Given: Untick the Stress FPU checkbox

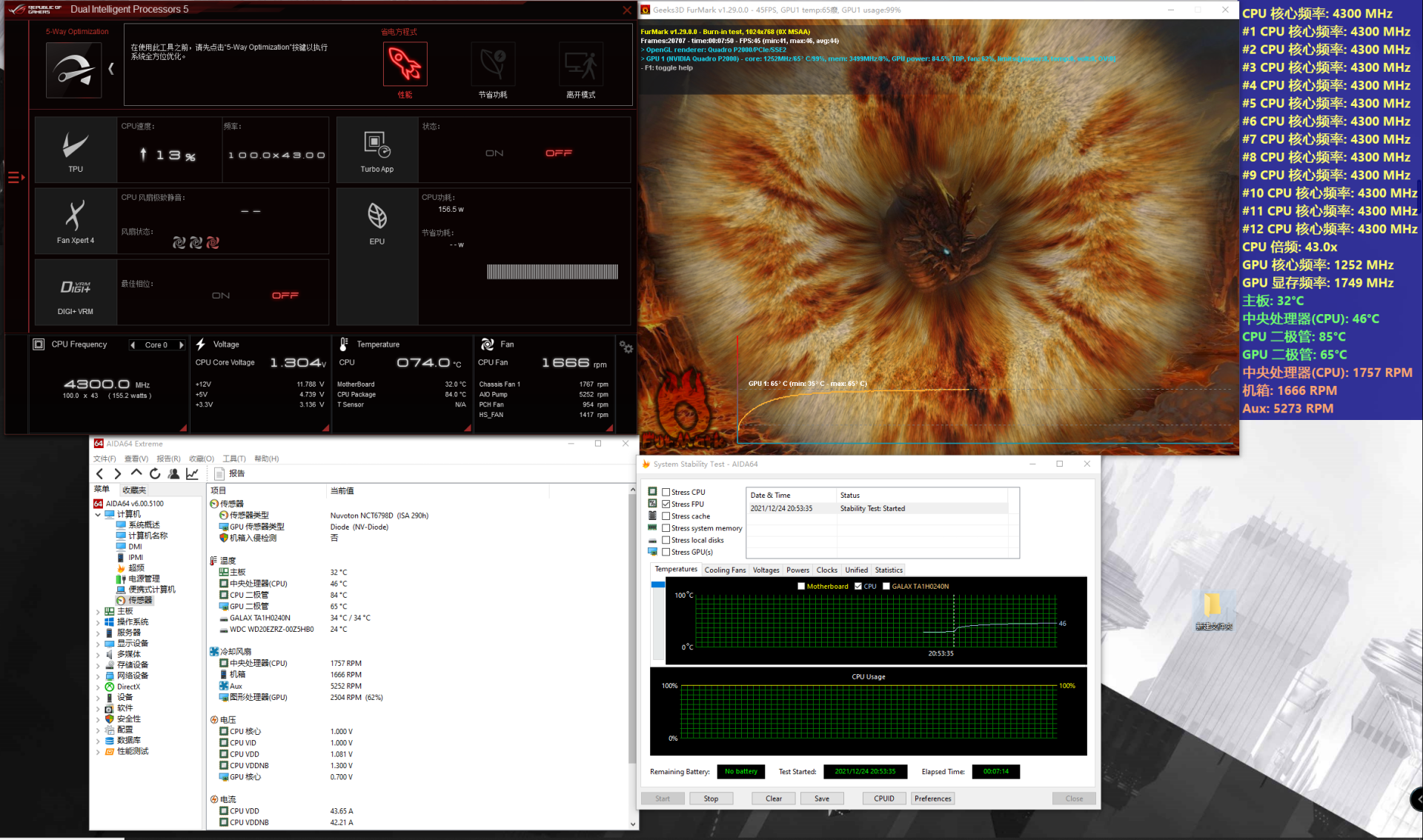Looking at the screenshot, I should 666,504.
